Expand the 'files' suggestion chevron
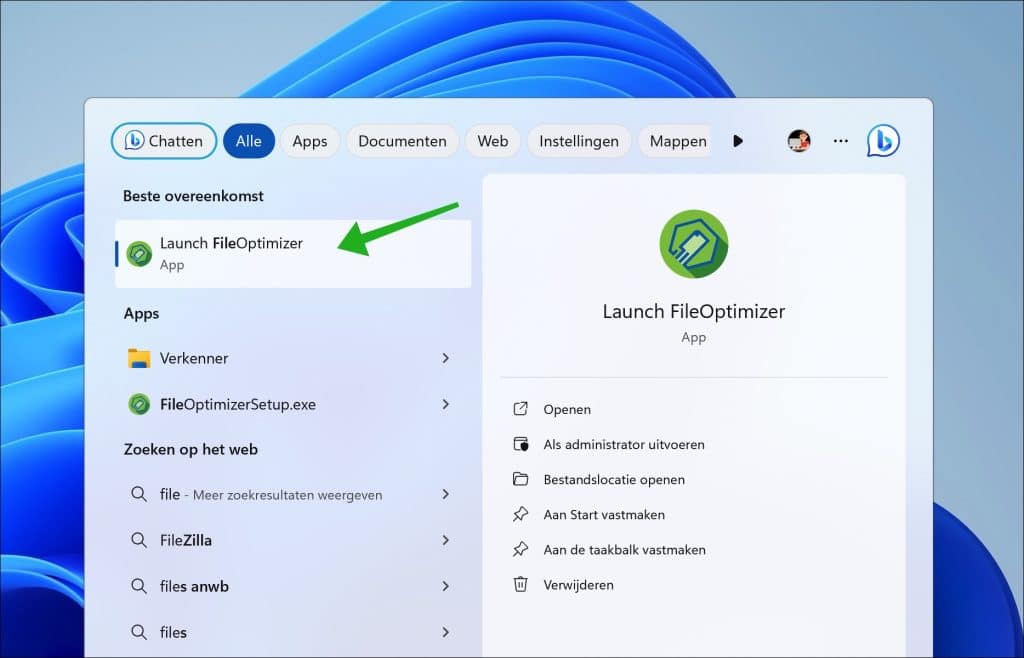The height and width of the screenshot is (658, 1024). coord(445,633)
